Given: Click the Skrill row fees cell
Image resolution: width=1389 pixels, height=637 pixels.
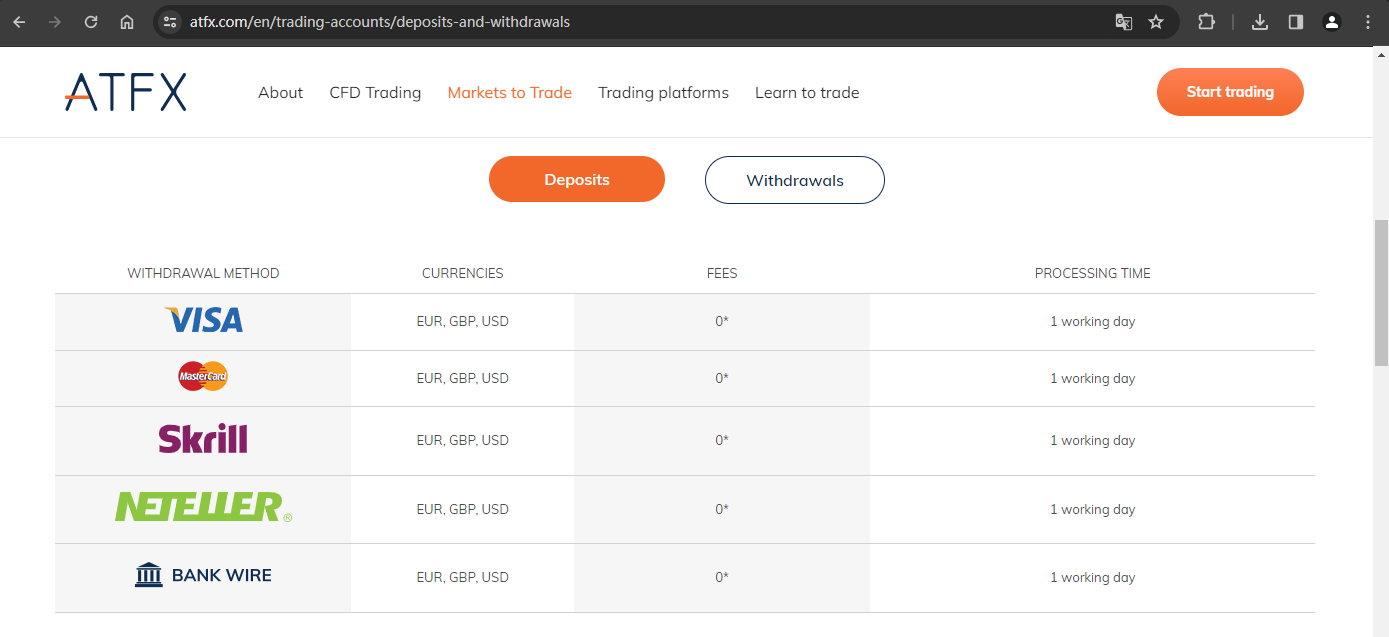Looking at the screenshot, I should [x=722, y=440].
